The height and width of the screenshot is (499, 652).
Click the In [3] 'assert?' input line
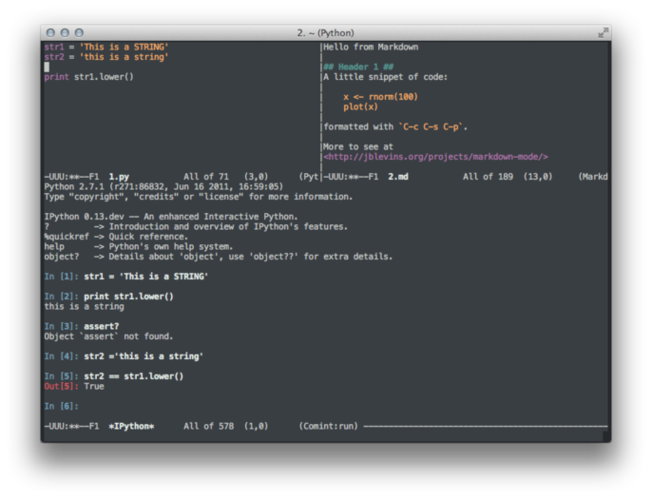(102, 326)
